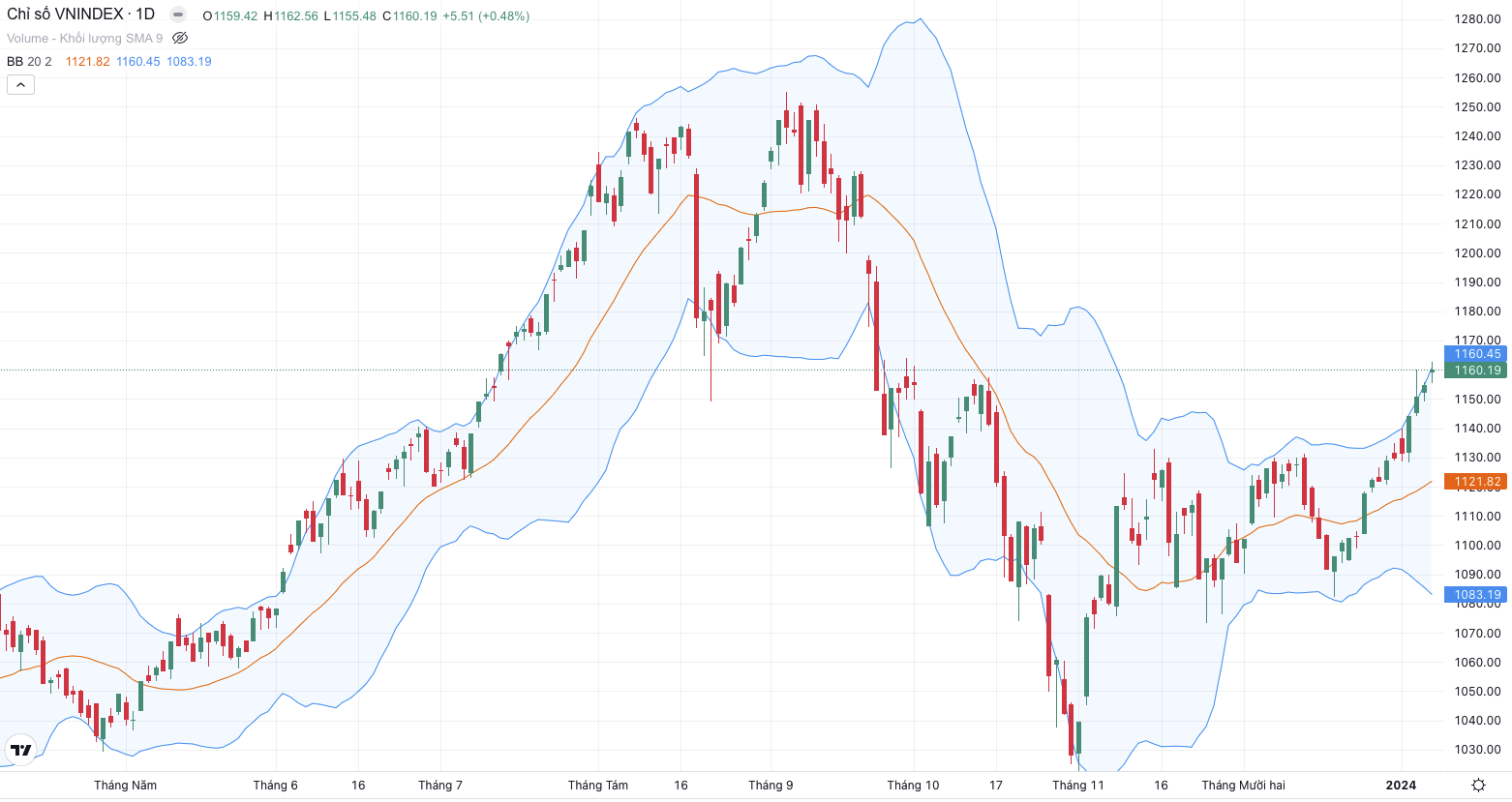Click the Tháng Mười hai time axis label

[1244, 786]
